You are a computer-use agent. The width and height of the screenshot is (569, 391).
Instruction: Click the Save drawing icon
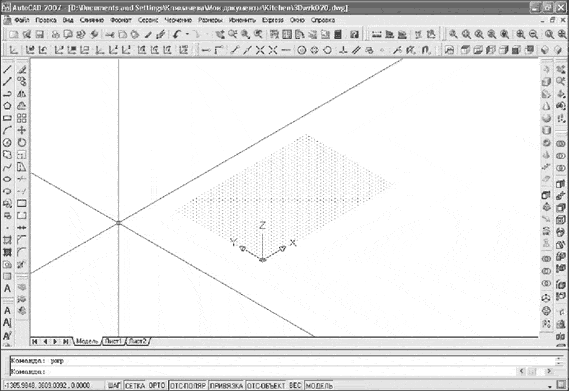40,34
